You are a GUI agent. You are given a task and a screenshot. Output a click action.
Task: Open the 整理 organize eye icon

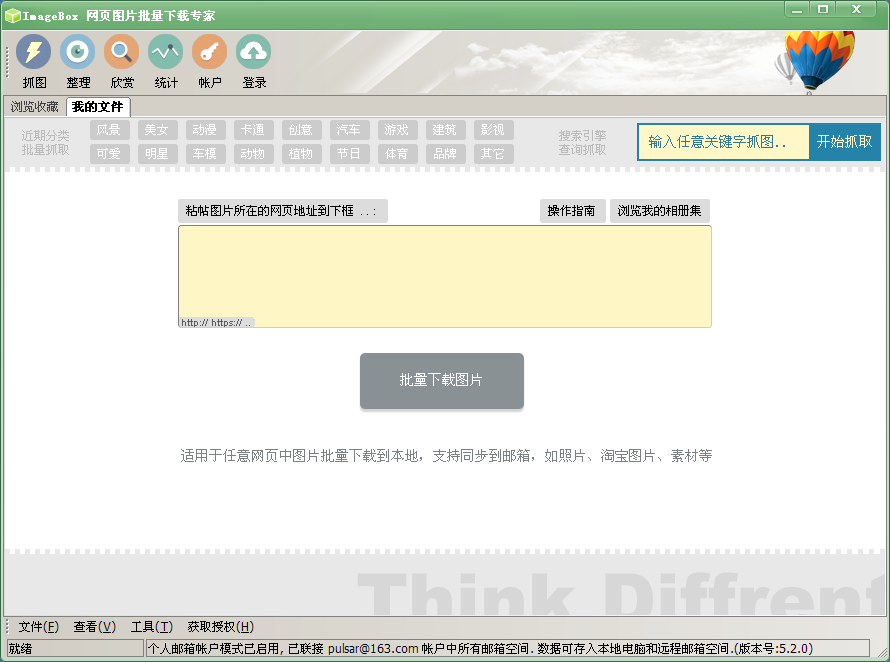pos(78,52)
